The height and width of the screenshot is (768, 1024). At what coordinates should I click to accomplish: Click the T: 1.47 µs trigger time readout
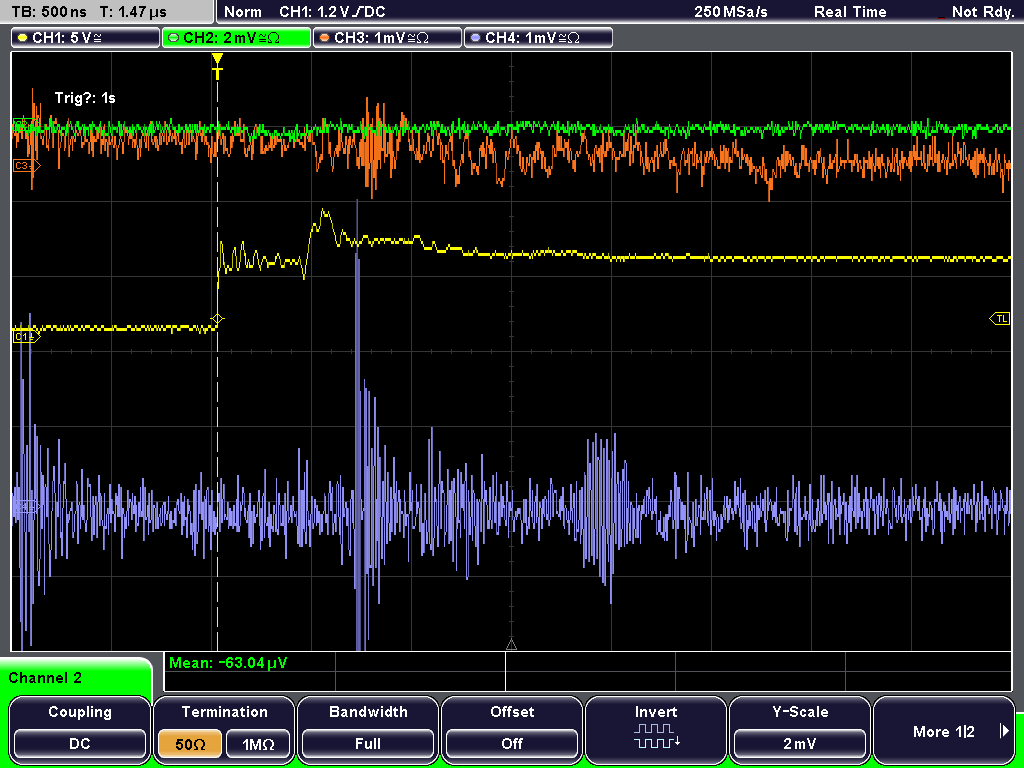point(133,12)
